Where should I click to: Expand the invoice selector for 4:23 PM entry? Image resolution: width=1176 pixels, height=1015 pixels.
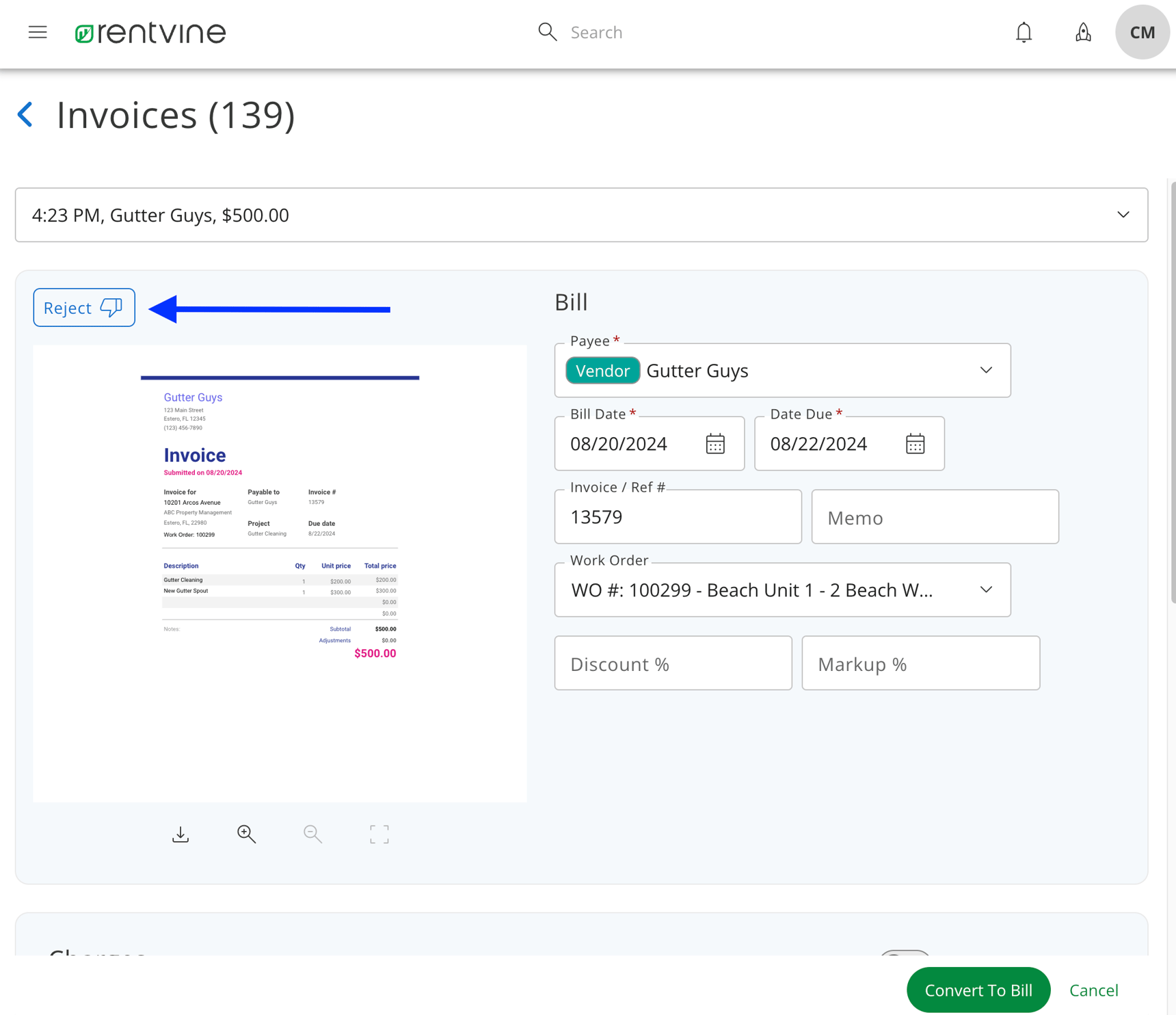click(1123, 214)
